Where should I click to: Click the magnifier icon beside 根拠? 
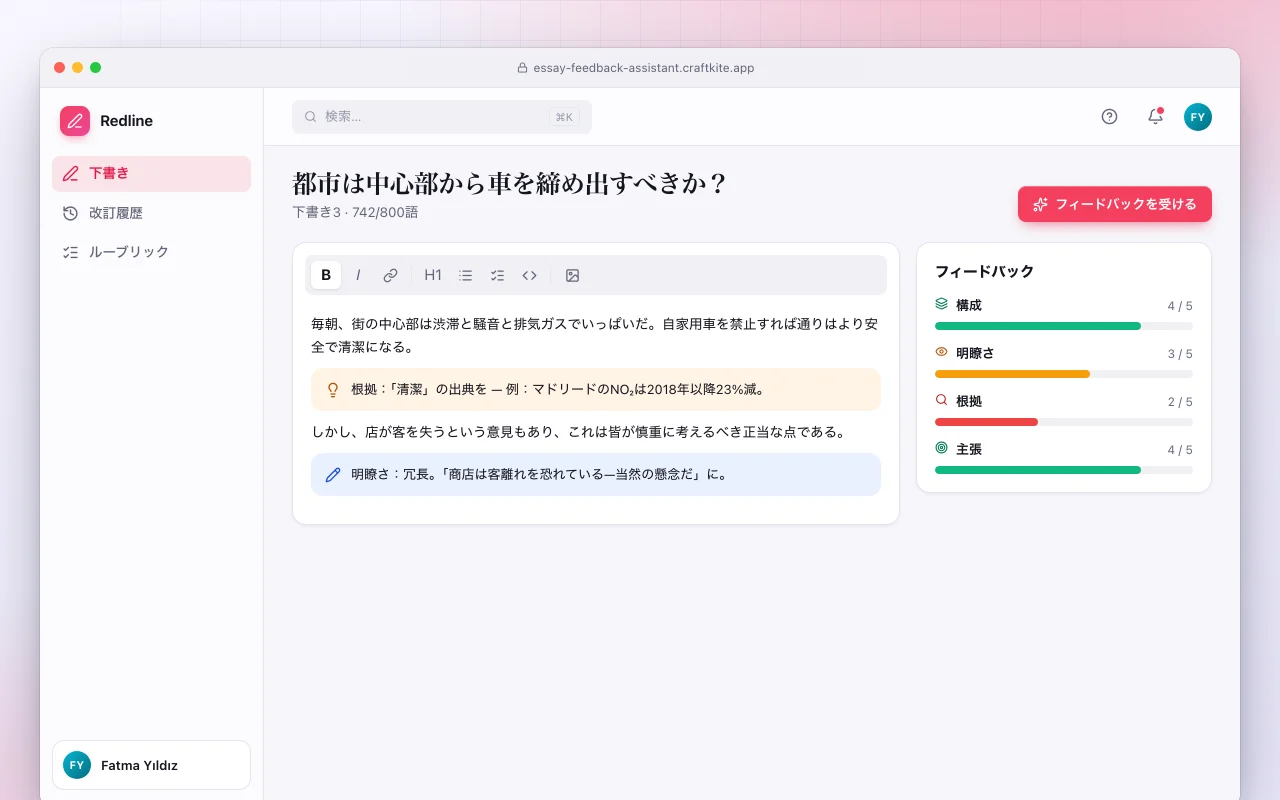(x=941, y=400)
